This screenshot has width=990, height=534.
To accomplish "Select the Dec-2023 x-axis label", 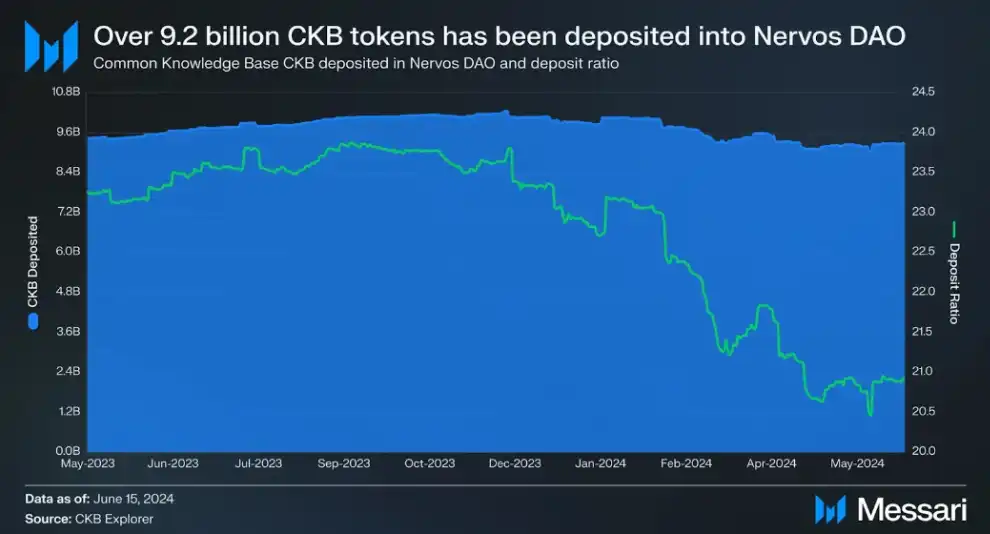I will [515, 463].
